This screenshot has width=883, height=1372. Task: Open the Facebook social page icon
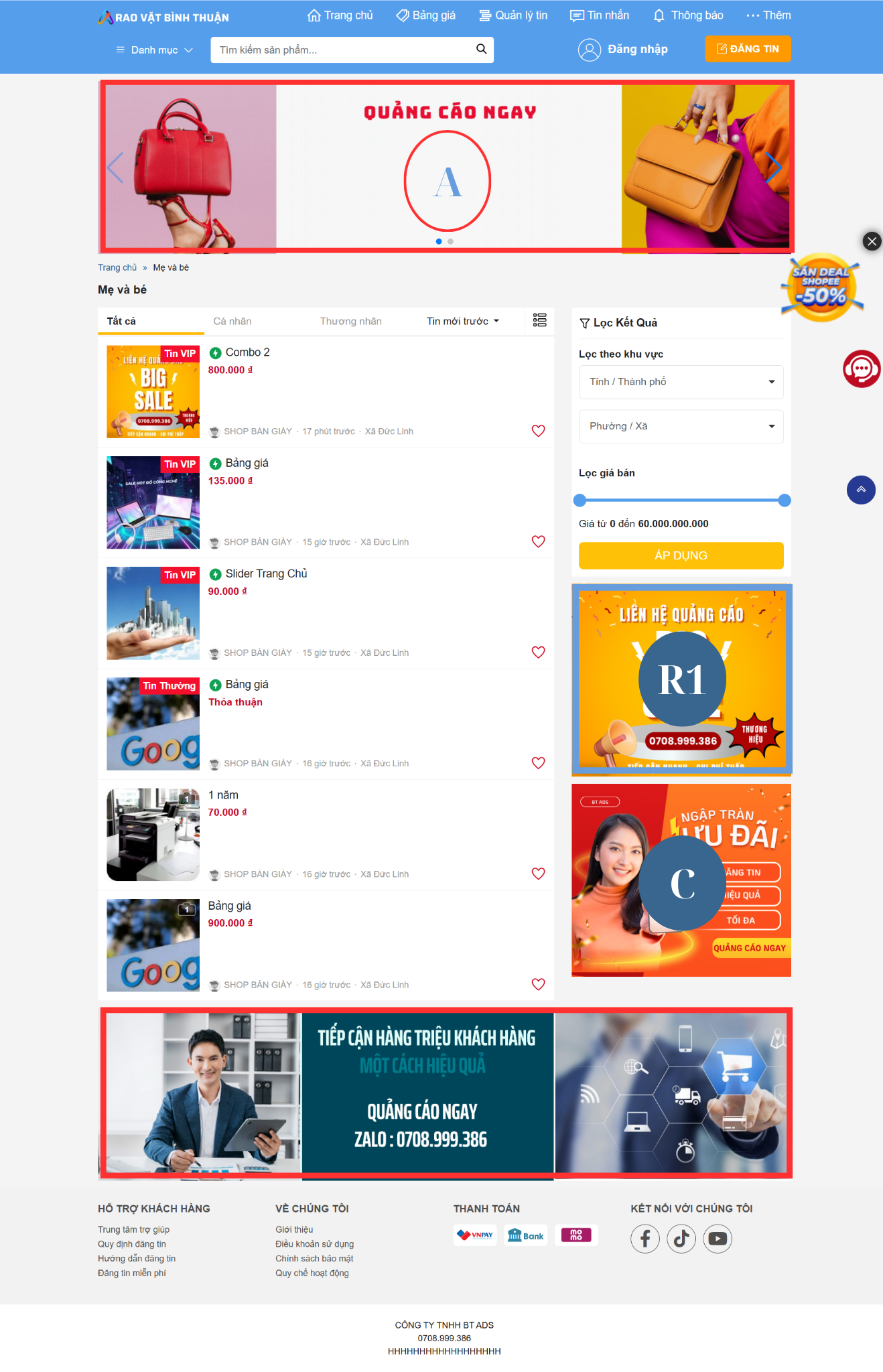644,1239
